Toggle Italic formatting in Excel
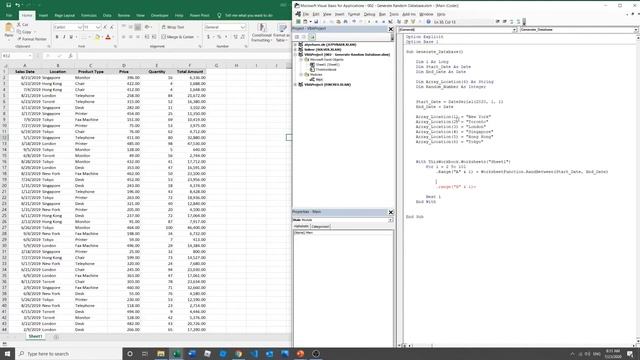 tap(64, 37)
